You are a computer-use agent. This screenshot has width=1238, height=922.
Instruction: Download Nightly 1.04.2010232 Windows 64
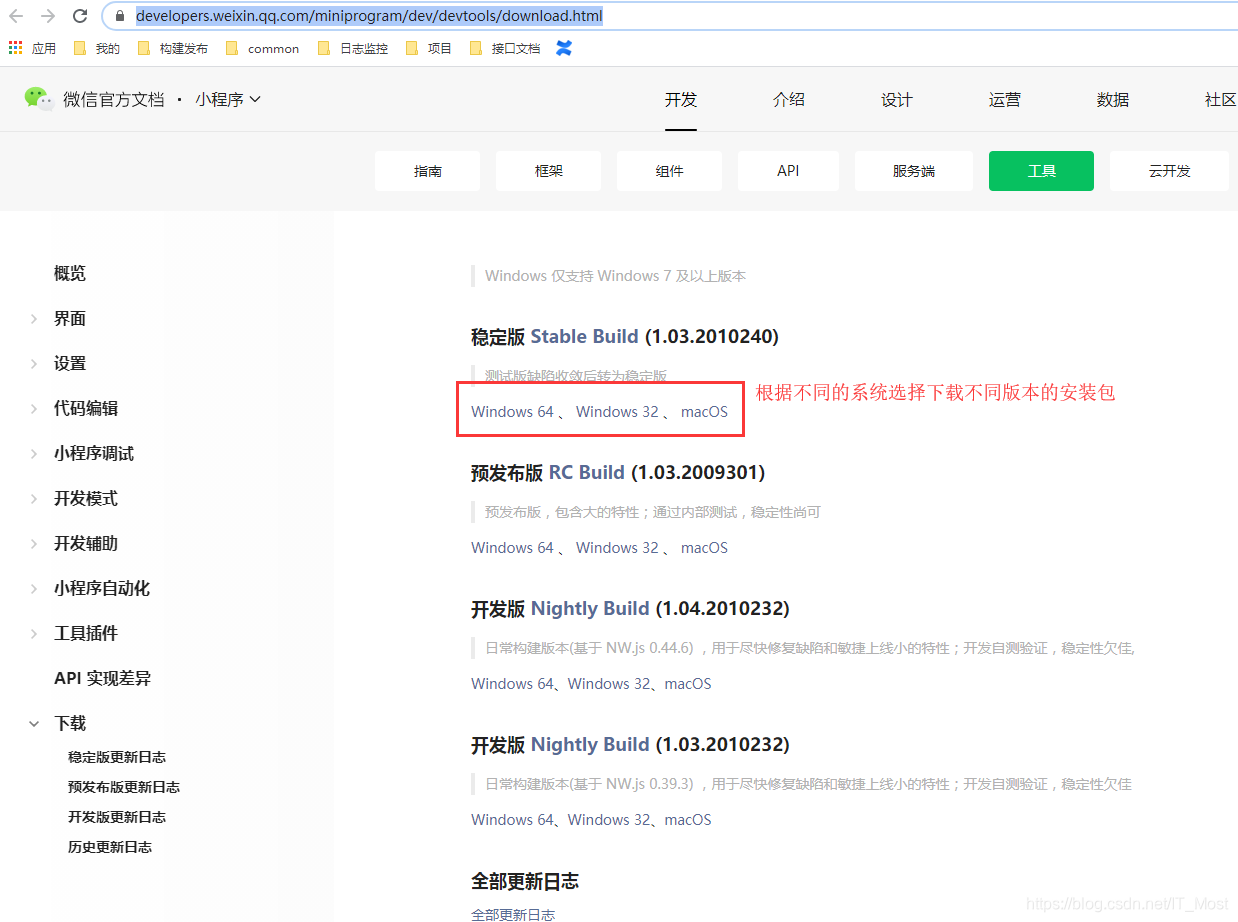512,683
